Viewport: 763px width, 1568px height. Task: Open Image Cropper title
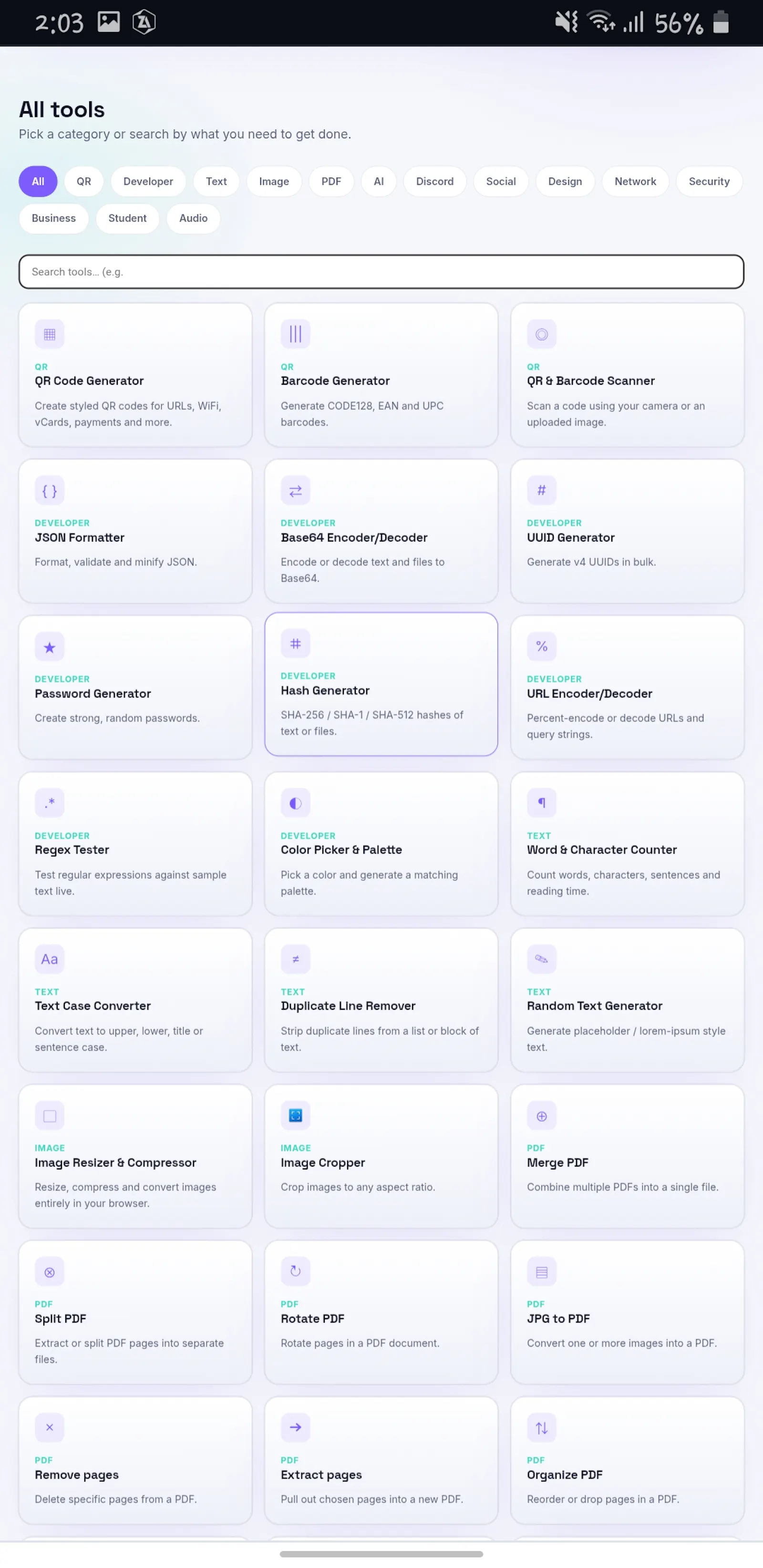click(x=323, y=1163)
